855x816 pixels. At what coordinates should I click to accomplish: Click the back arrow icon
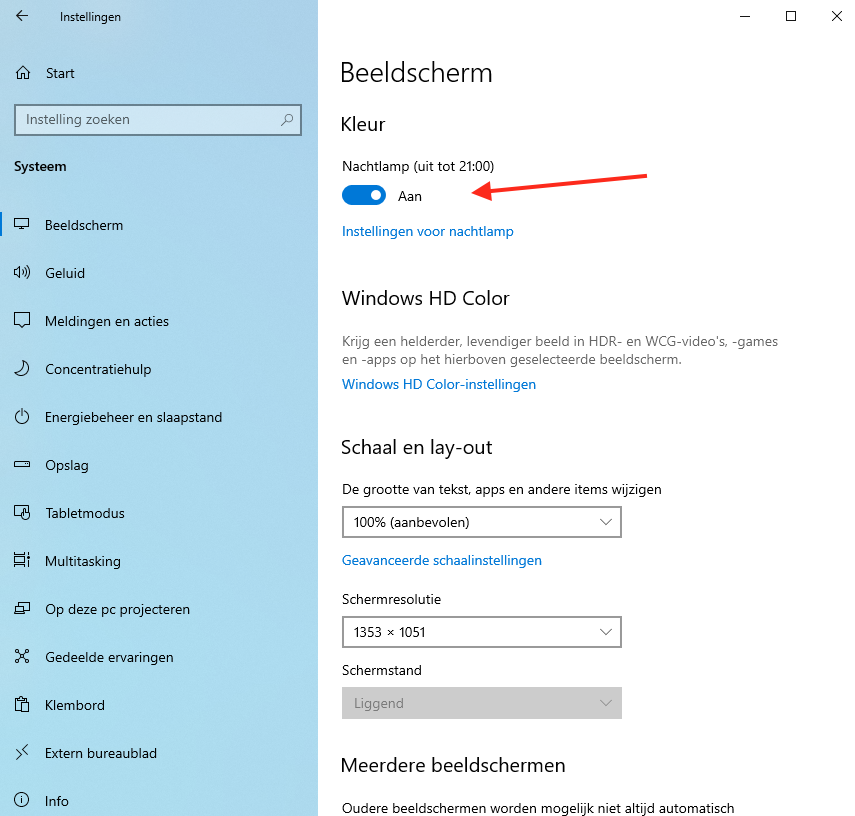[x=22, y=17]
